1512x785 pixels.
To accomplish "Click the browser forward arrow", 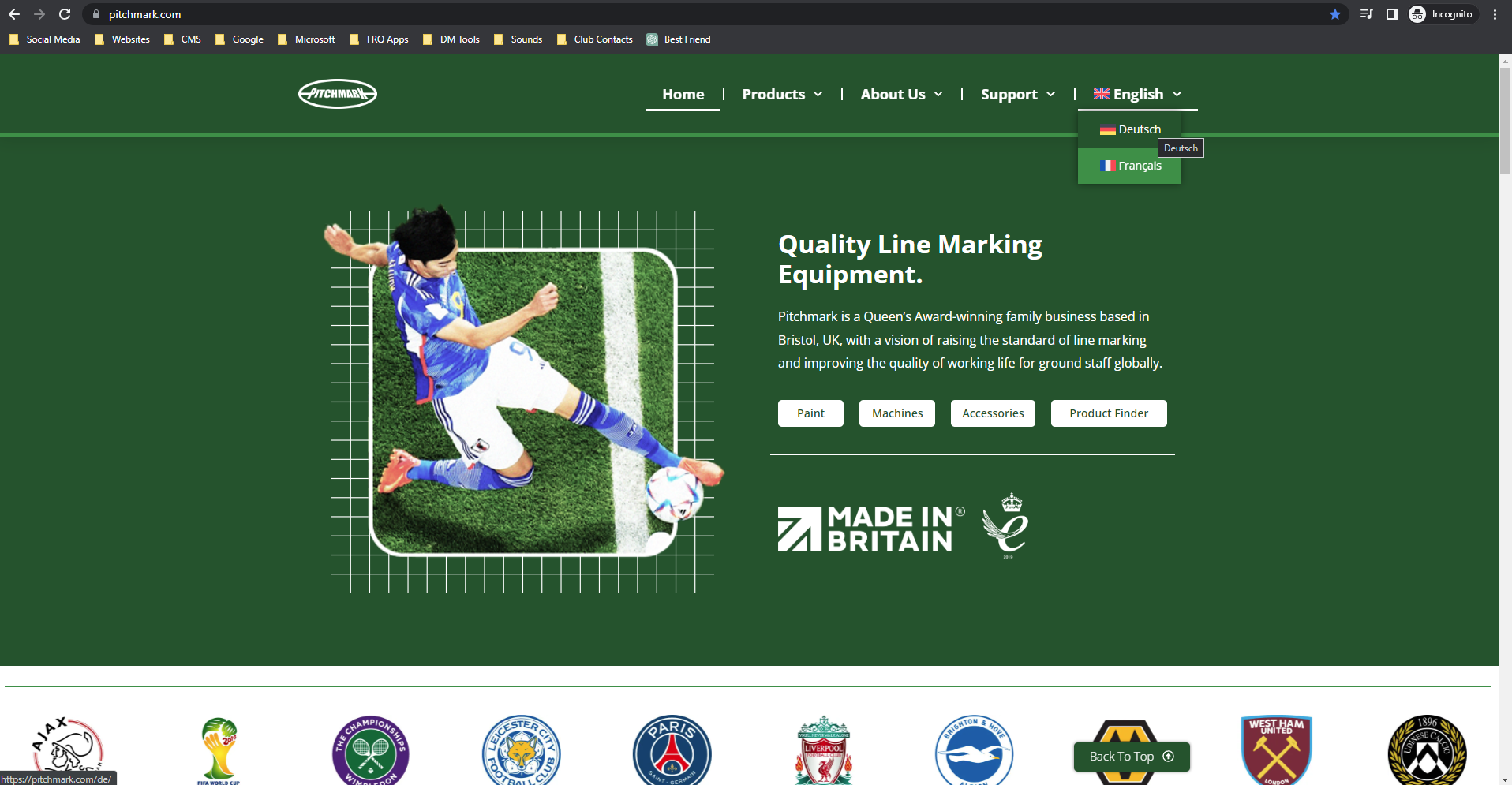I will click(x=39, y=14).
